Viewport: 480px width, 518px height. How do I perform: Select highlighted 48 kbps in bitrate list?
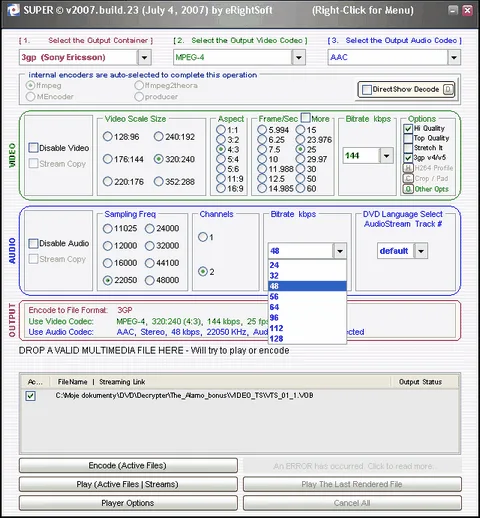tap(307, 286)
